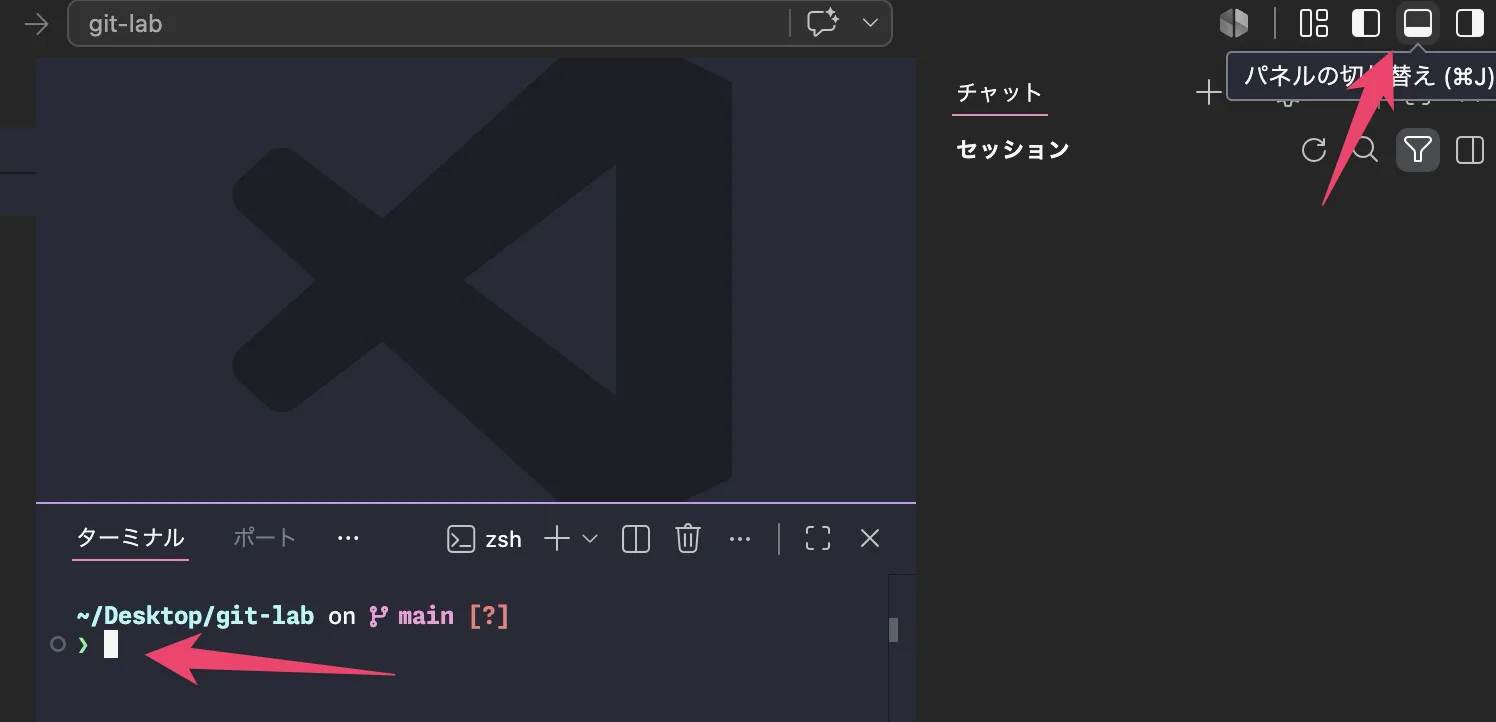Image resolution: width=1496 pixels, height=722 pixels.
Task: Toggle the secondary sidebar visibility
Action: pyautogui.click(x=1470, y=23)
